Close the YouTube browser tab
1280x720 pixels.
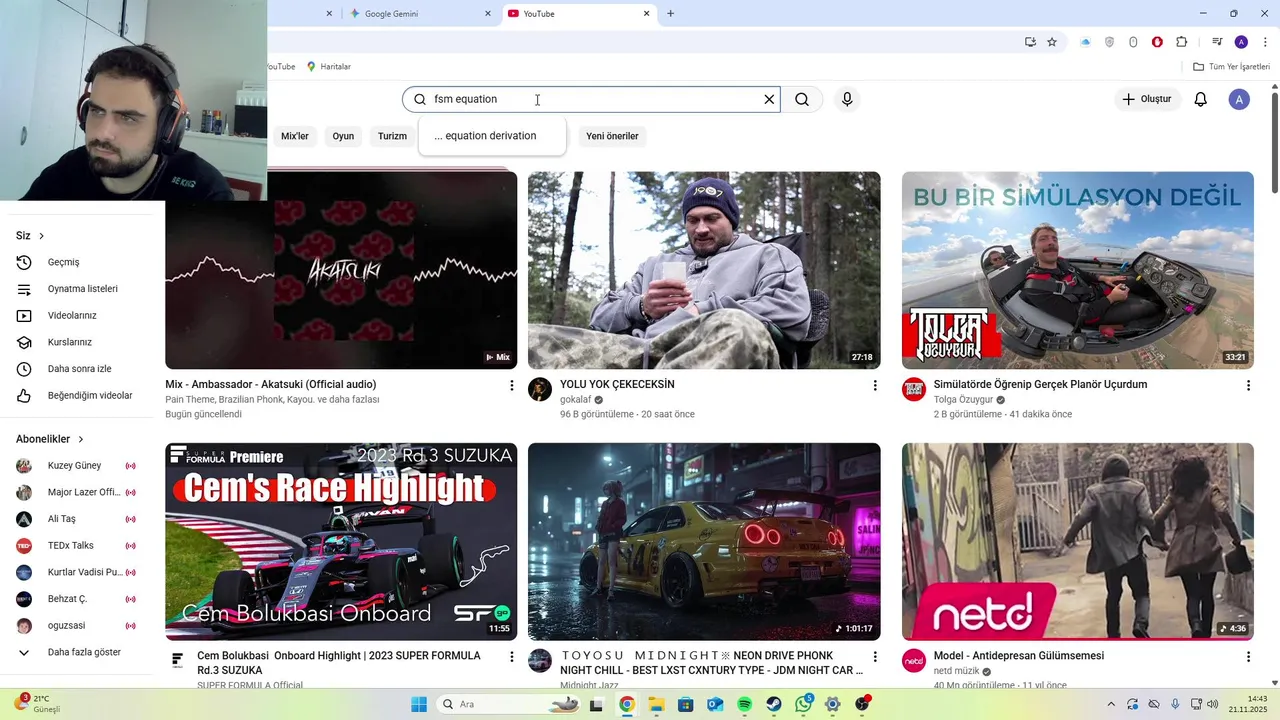click(x=646, y=14)
